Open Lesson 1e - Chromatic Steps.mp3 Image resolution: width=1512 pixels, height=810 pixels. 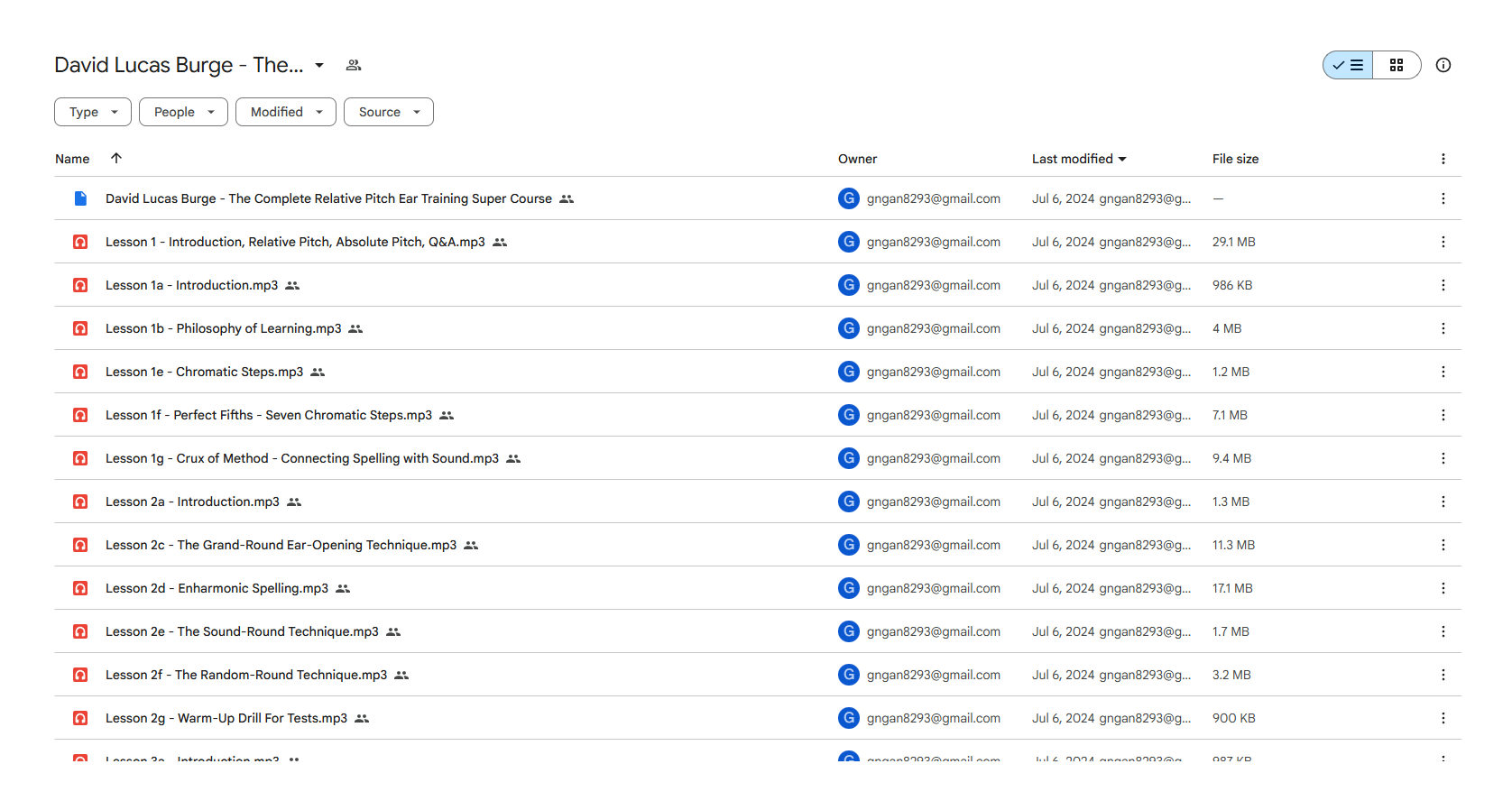tap(204, 372)
